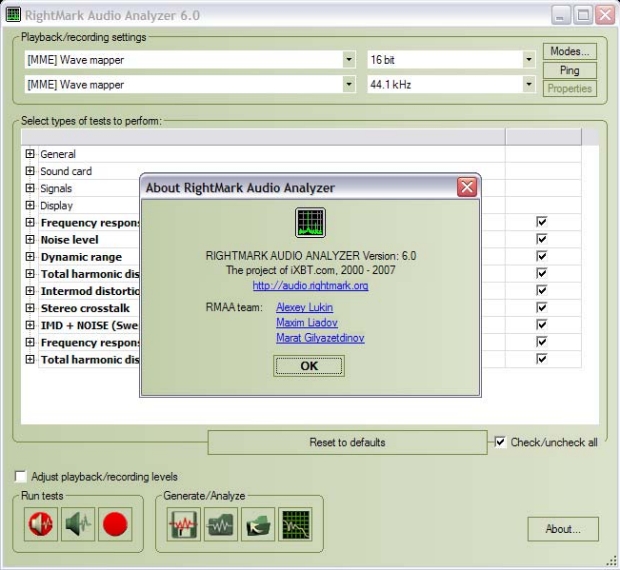Enable Adjust playback/recording levels checkbox
This screenshot has width=620, height=570.
21,477
